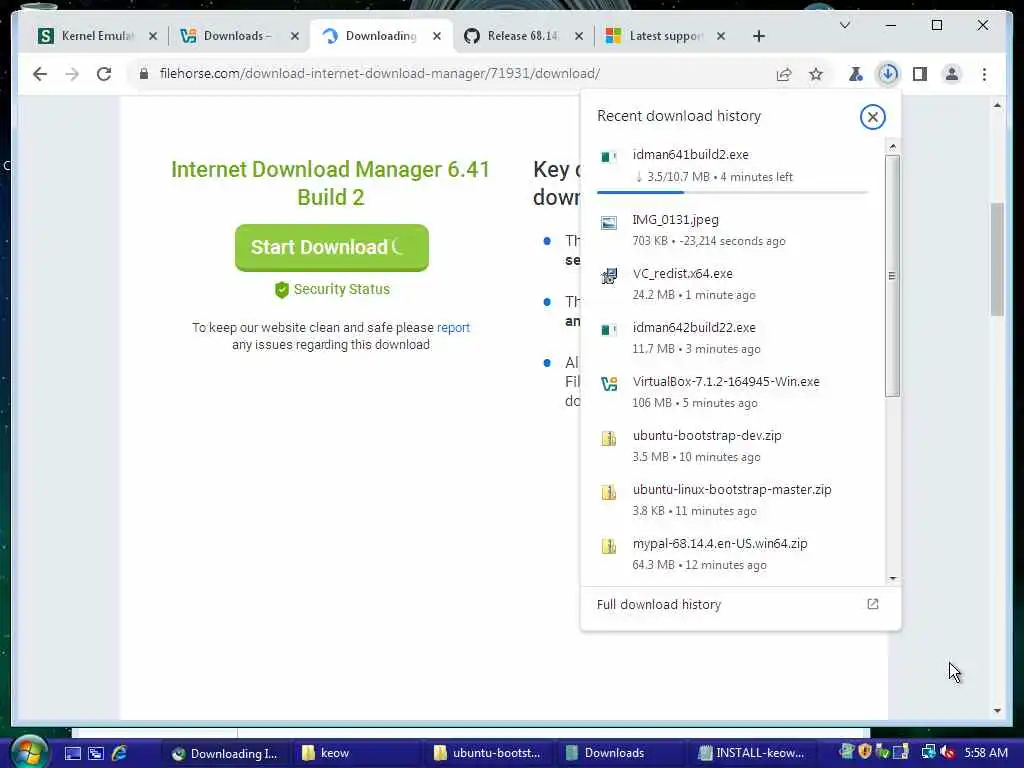Switch to the INSTALL-keow... taskbar button

click(x=753, y=753)
